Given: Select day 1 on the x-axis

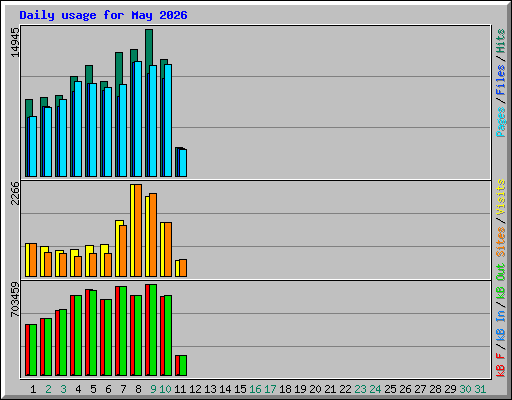Looking at the screenshot, I should coord(33,389).
